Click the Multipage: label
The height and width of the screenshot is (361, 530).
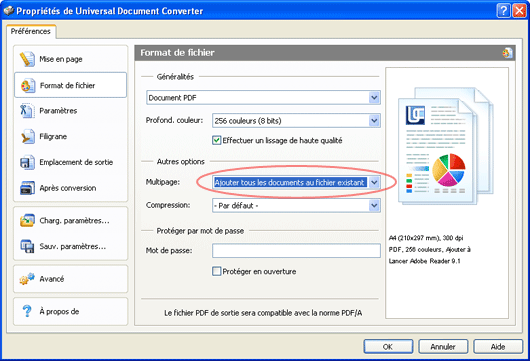coord(163,182)
